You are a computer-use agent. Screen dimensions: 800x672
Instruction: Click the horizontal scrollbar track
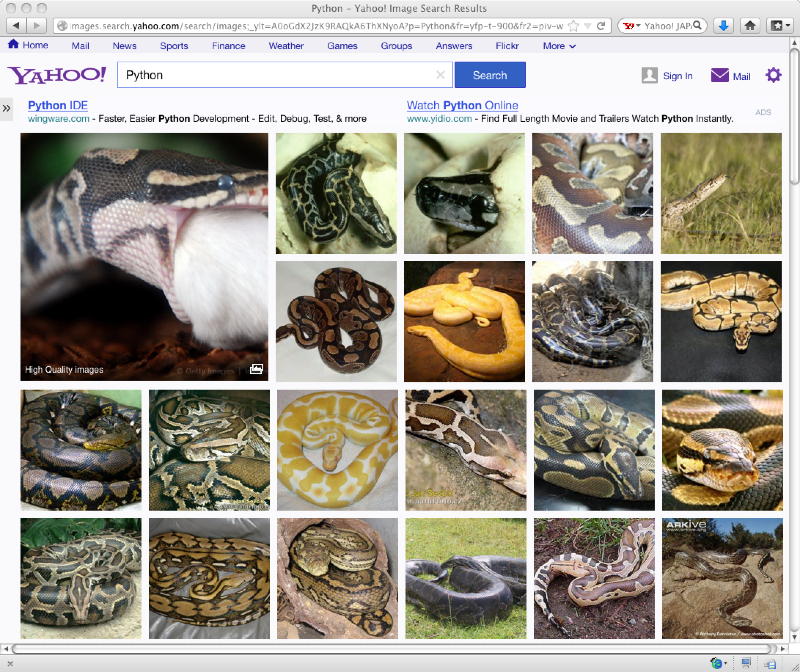392,649
